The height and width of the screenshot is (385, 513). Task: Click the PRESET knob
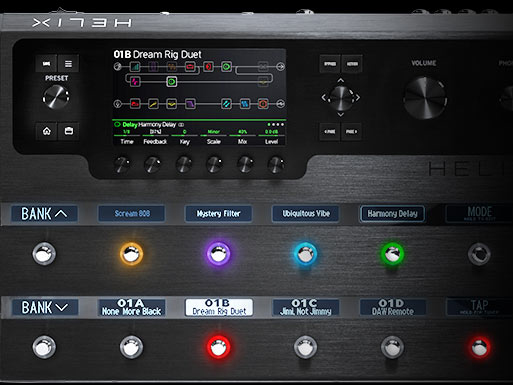pyautogui.click(x=56, y=97)
